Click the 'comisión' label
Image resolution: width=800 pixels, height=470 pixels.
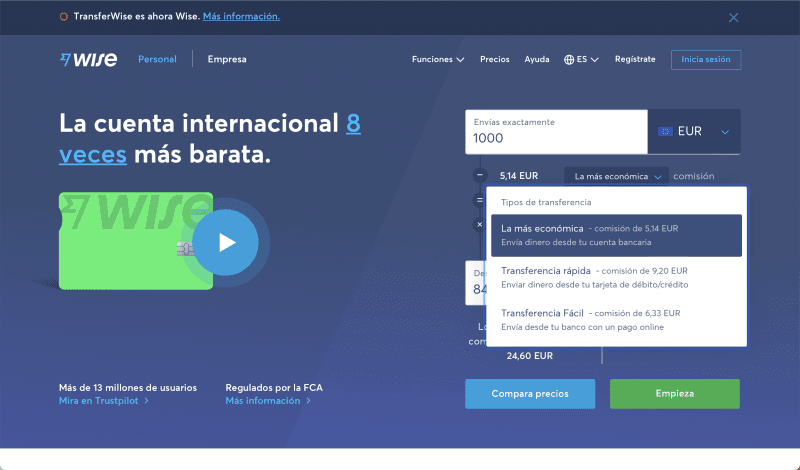[x=693, y=176]
